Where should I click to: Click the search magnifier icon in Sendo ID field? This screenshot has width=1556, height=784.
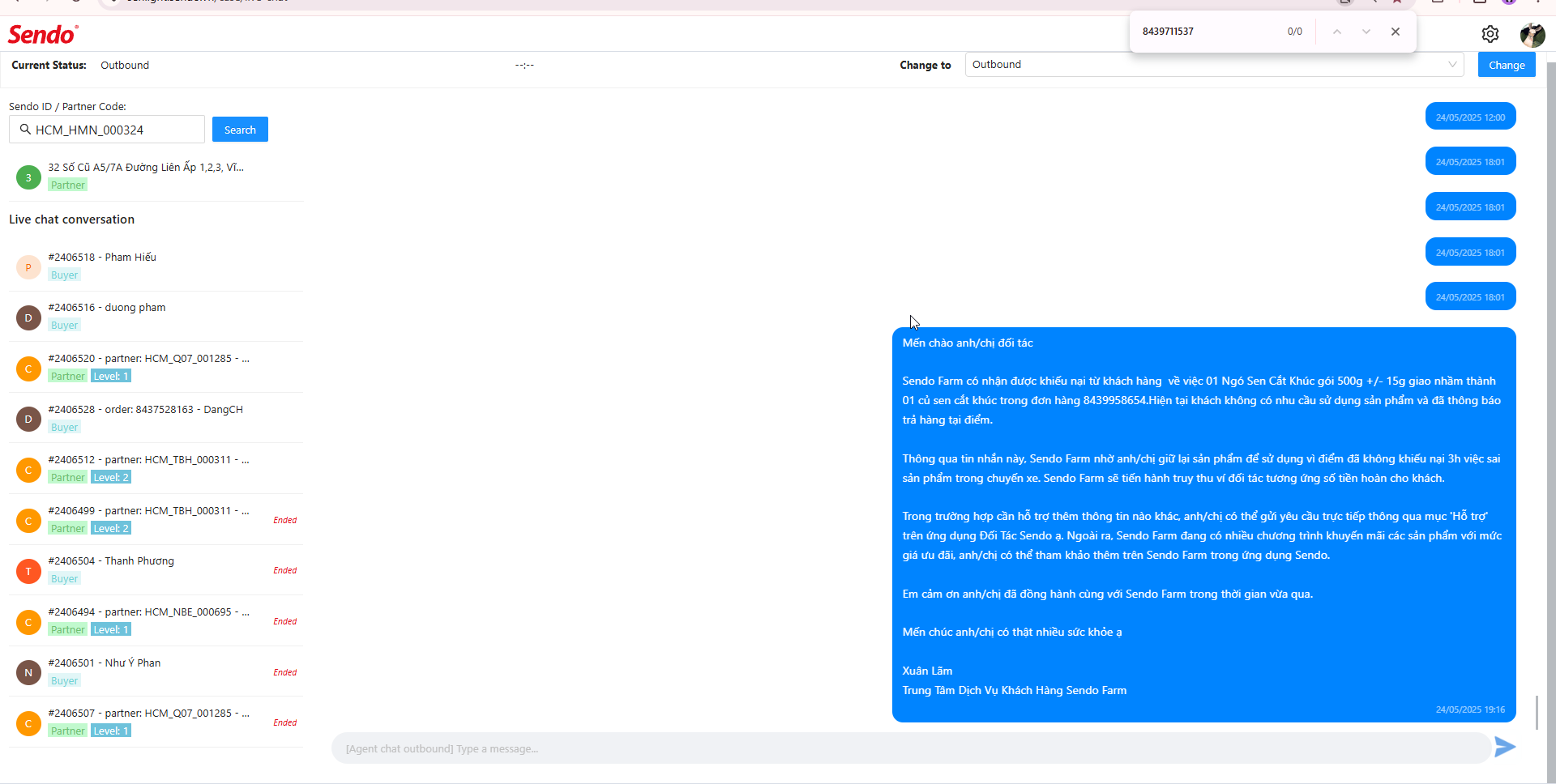(x=25, y=130)
